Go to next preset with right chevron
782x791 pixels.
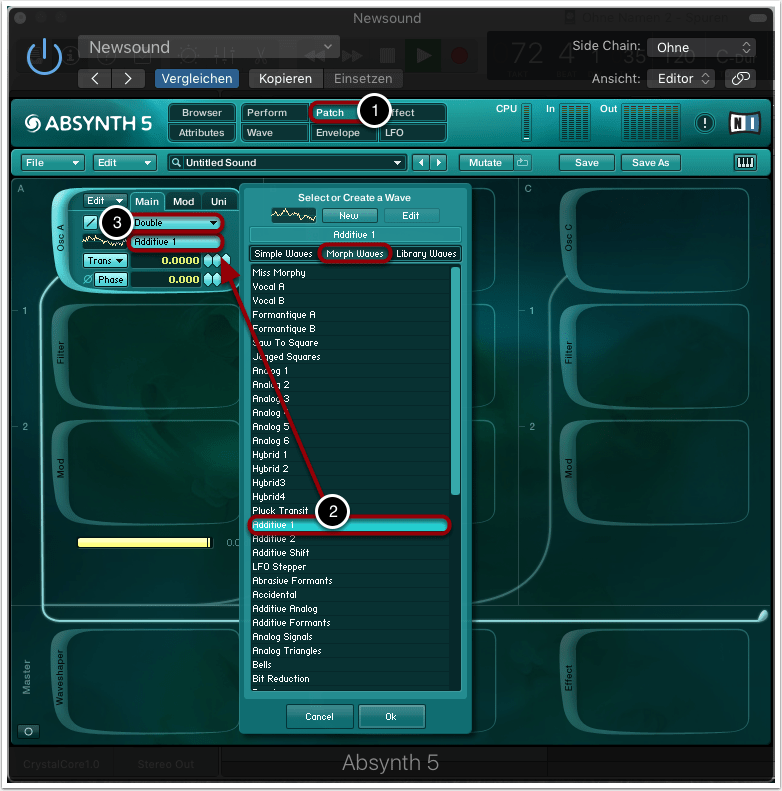click(x=128, y=79)
